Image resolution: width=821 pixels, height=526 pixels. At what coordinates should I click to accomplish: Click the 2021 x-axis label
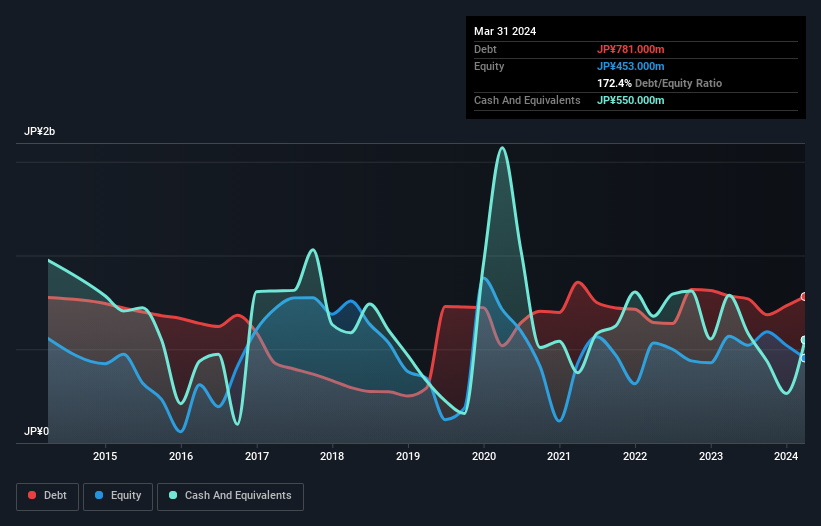(559, 456)
